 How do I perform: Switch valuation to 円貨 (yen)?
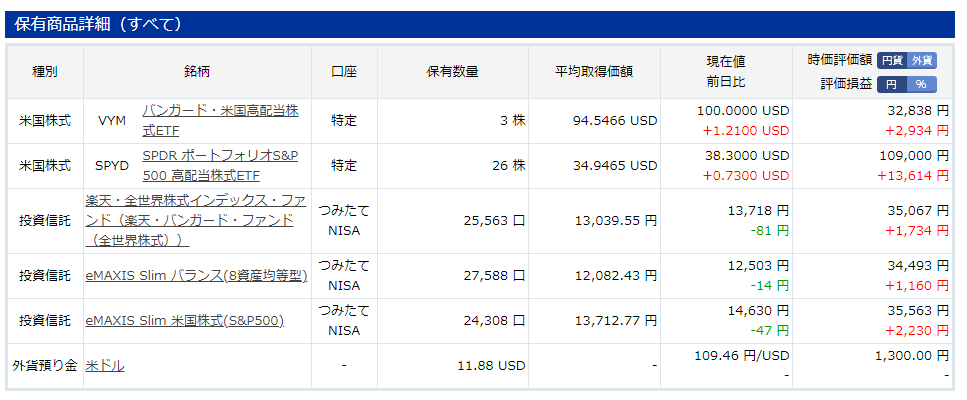(892, 60)
